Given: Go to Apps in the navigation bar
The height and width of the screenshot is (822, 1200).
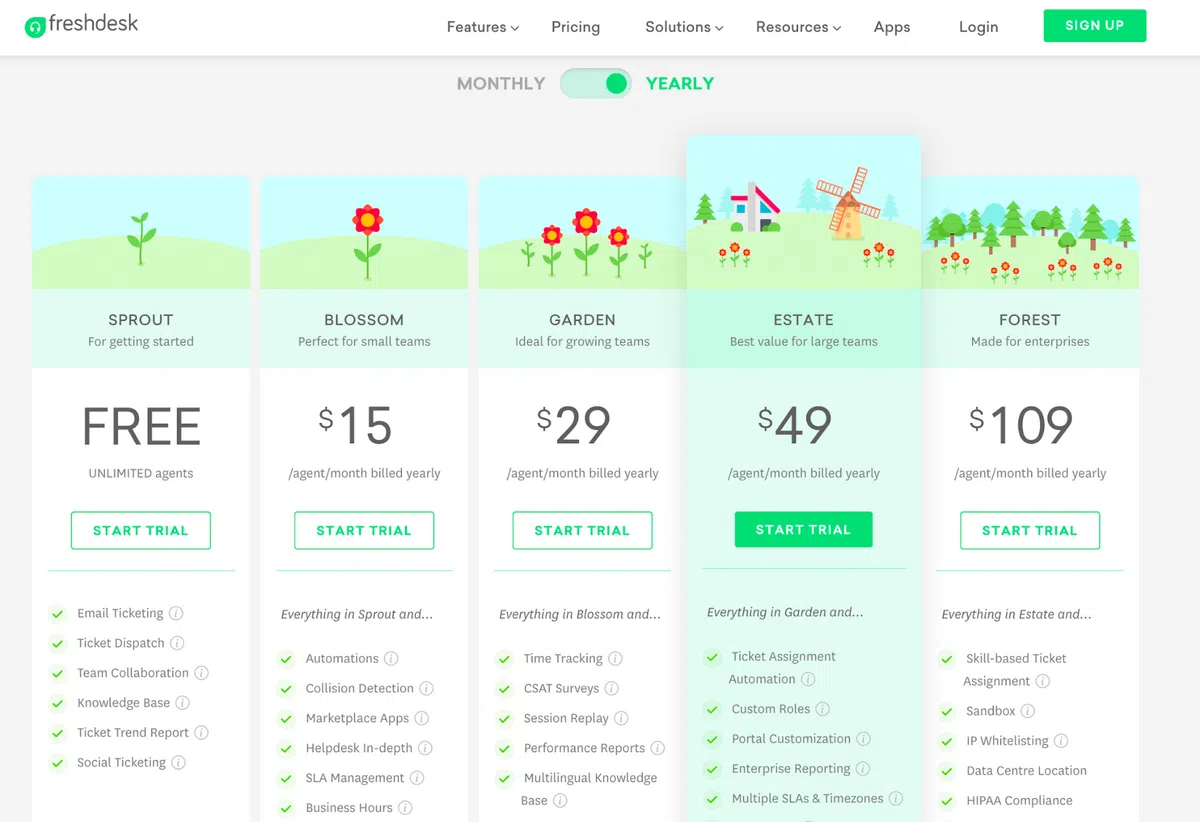Looking at the screenshot, I should point(892,27).
